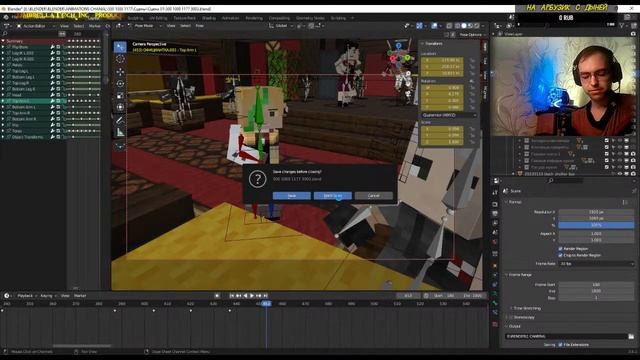
Task: Toggle the Crop to Render Region checkbox
Action: pyautogui.click(x=560, y=255)
